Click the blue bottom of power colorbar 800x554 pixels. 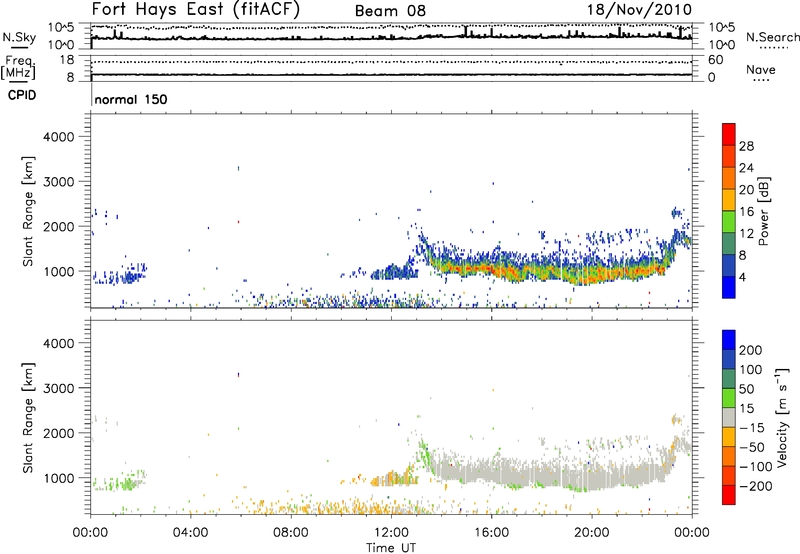[x=729, y=288]
